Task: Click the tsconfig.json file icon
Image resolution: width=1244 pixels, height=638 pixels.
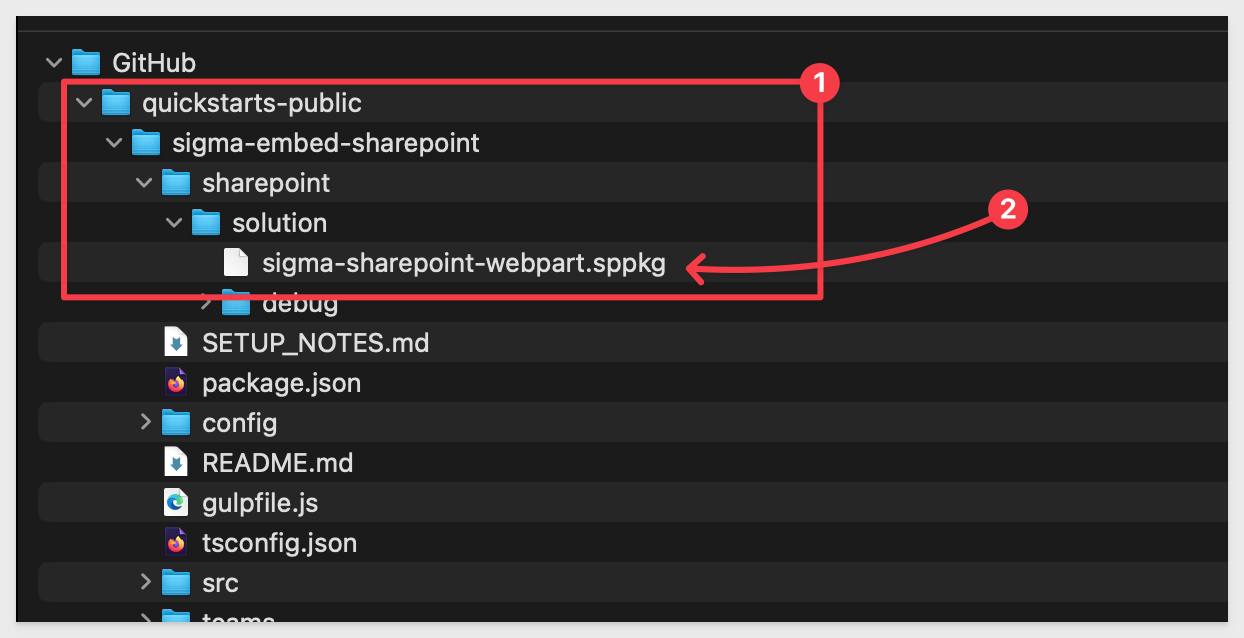Action: 176,543
